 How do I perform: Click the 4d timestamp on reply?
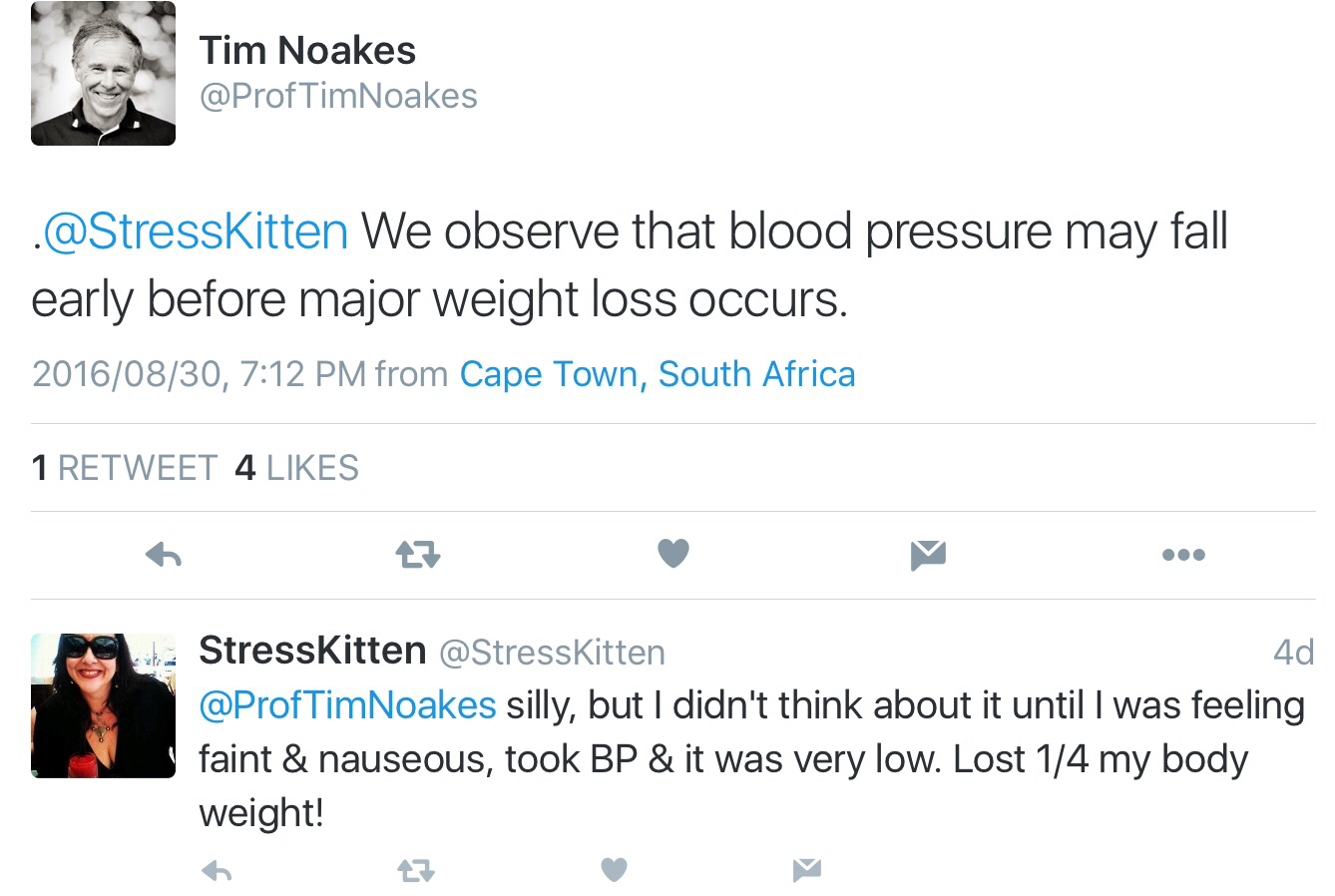(x=1293, y=653)
